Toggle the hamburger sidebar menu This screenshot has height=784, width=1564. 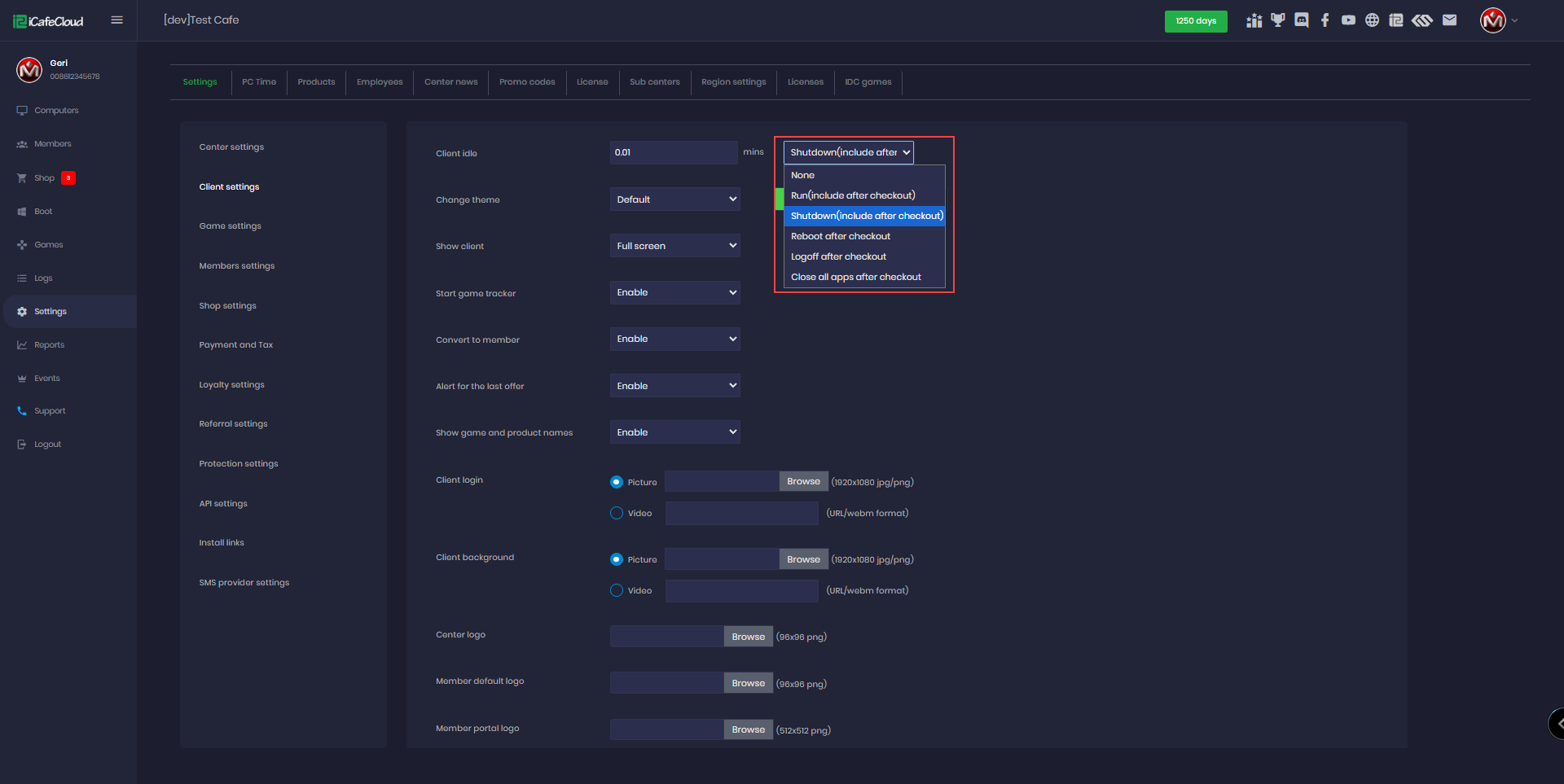(116, 20)
